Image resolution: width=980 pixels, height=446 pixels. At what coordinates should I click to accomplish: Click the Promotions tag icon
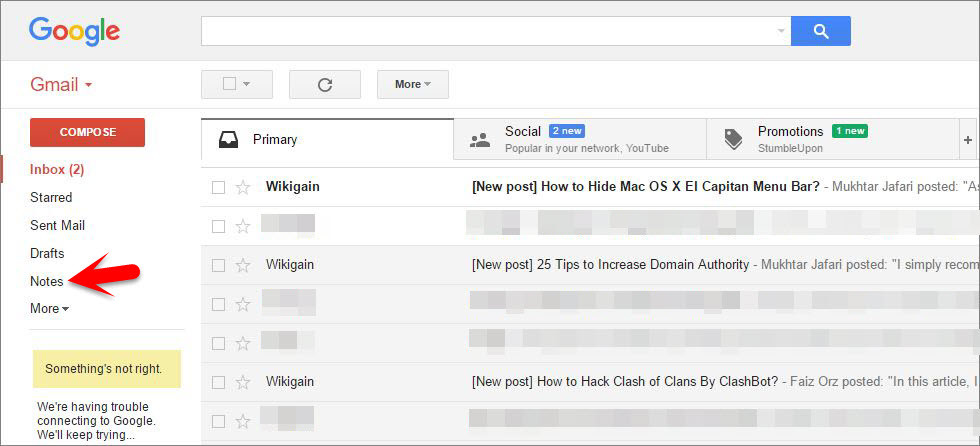(734, 140)
